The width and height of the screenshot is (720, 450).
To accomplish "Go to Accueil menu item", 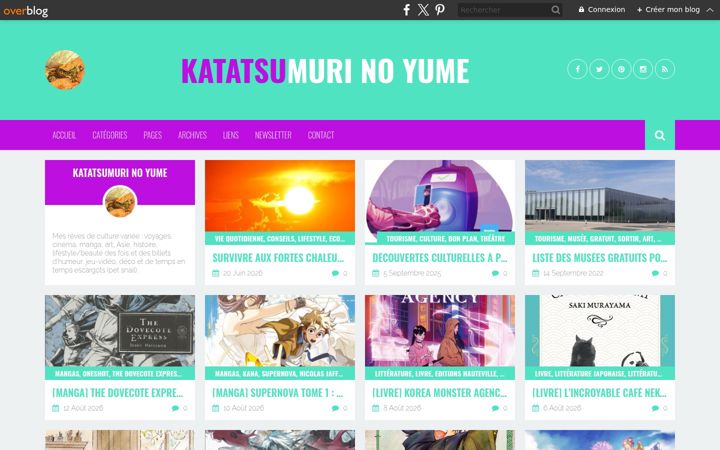I will click(64, 135).
